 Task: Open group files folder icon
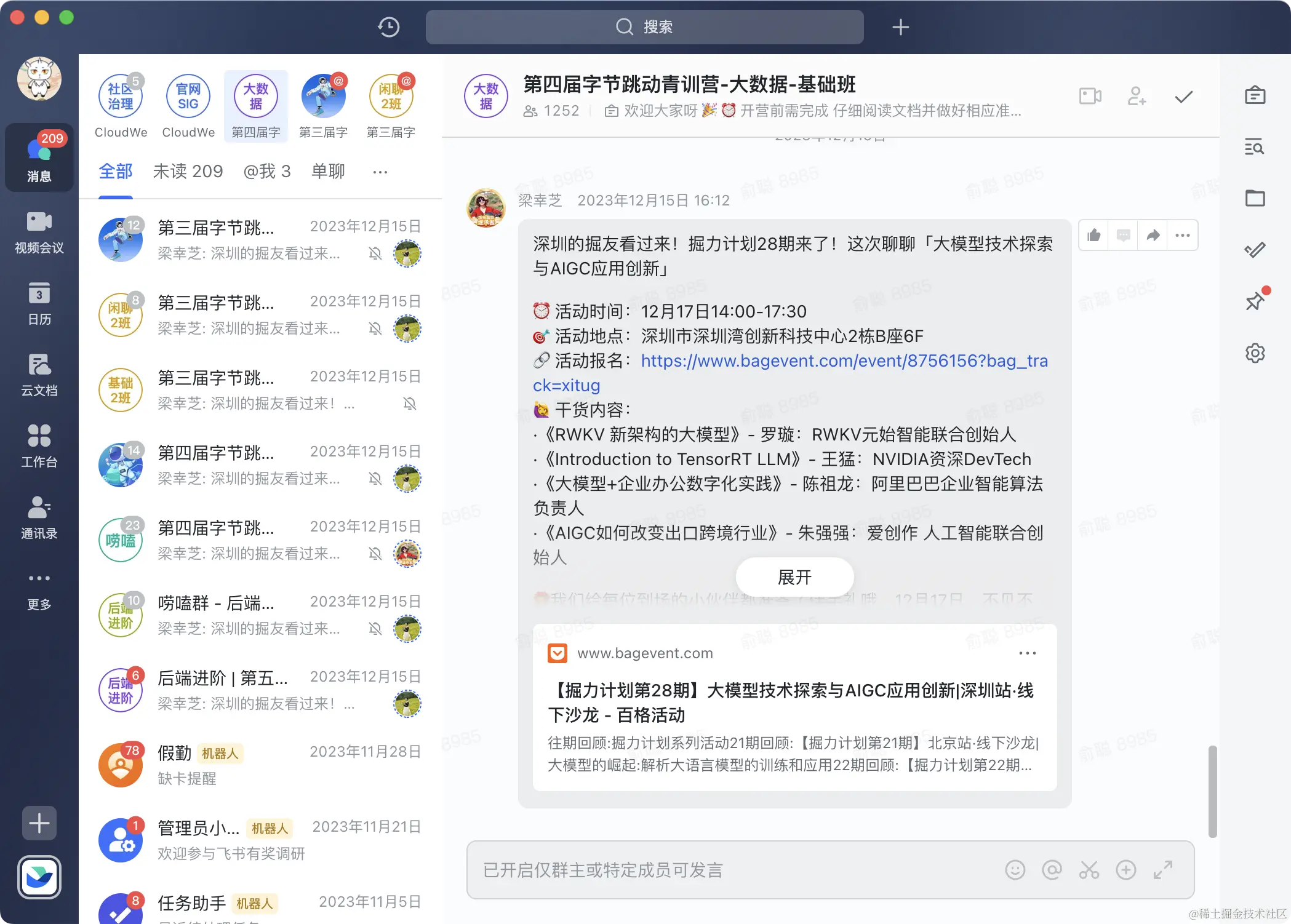(1255, 198)
